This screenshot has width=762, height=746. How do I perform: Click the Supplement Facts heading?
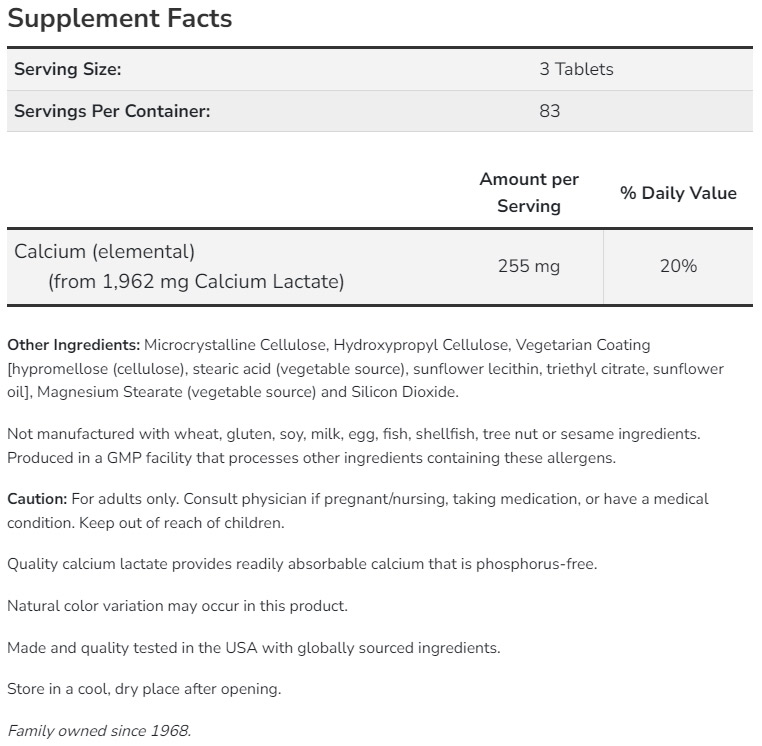click(x=119, y=18)
